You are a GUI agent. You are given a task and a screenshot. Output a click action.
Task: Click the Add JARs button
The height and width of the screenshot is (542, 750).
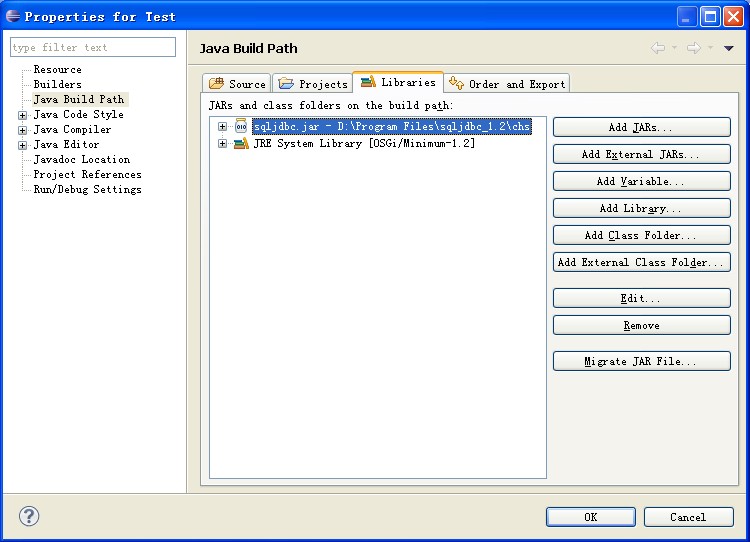point(641,127)
